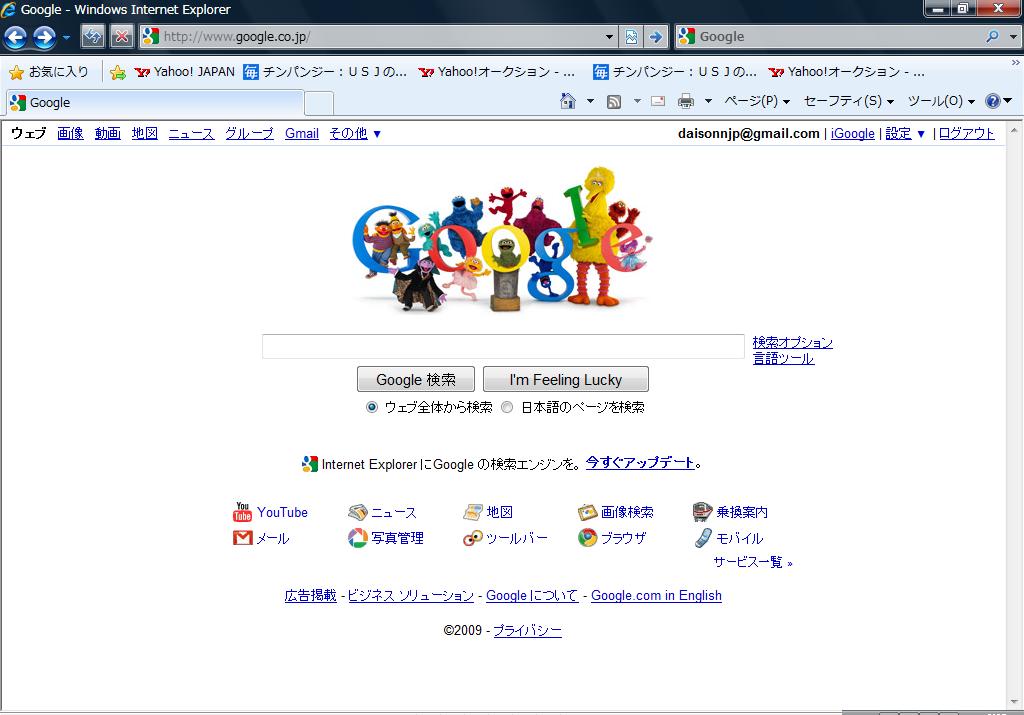Expand the RSS feeds dropdown arrow
The height and width of the screenshot is (715, 1024).
(637, 101)
